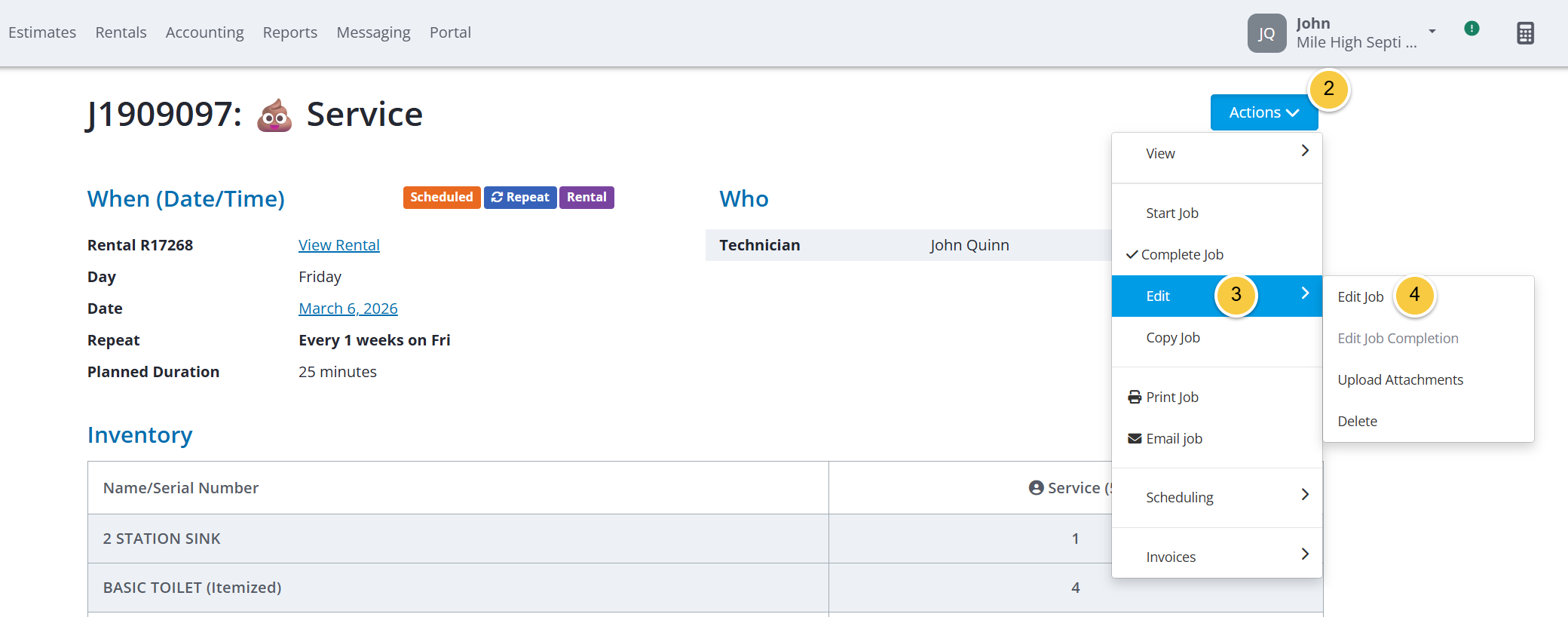Expand the Scheduling submenu
Viewport: 1568px width, 617px height.
pos(1217,497)
